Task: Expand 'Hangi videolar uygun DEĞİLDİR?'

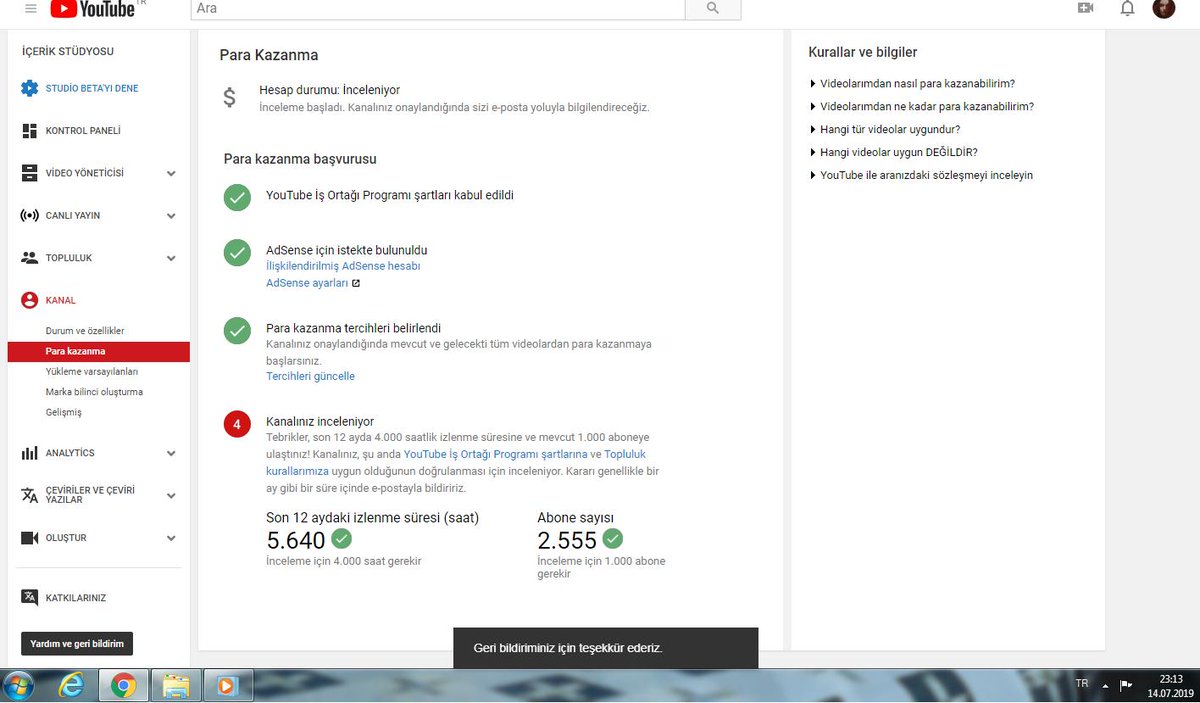Action: point(893,152)
